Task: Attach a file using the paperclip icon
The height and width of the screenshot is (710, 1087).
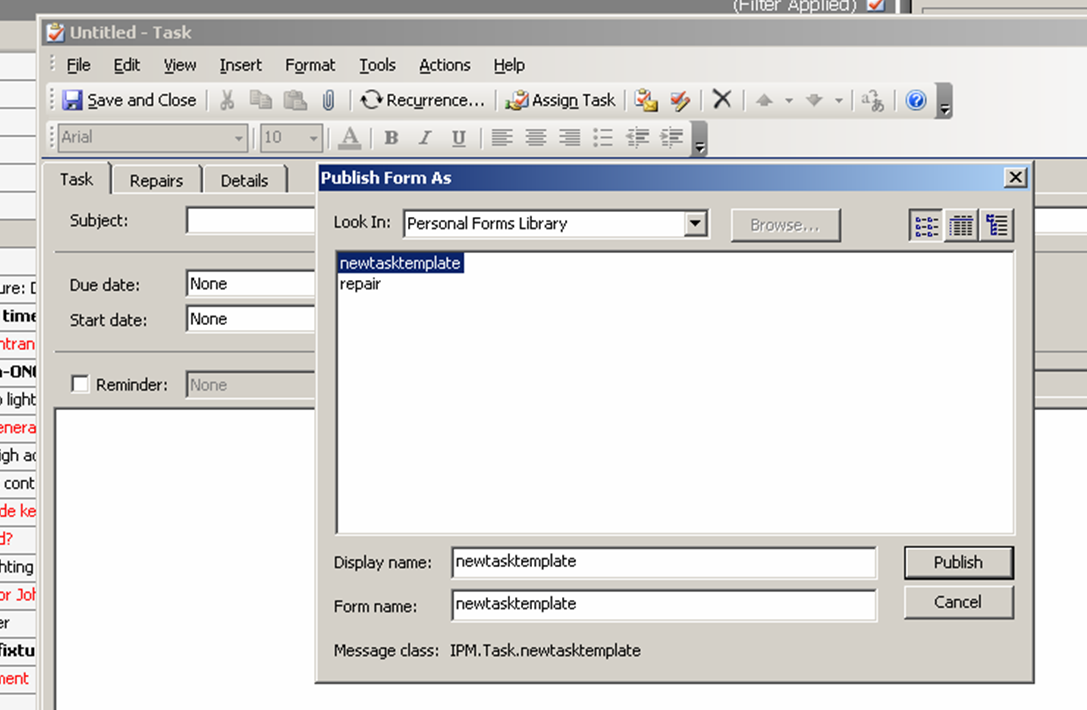Action: 328,99
